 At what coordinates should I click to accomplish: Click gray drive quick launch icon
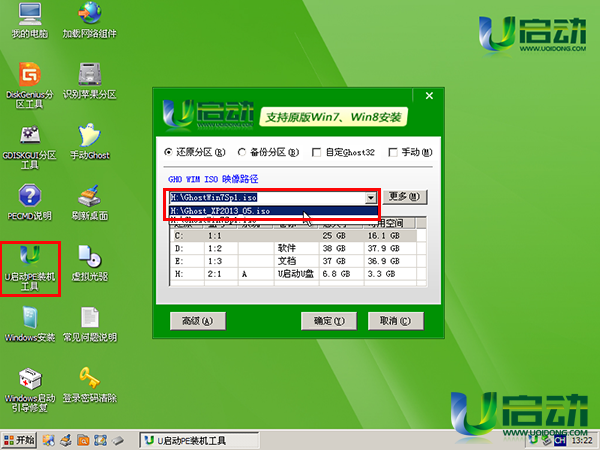point(118,440)
